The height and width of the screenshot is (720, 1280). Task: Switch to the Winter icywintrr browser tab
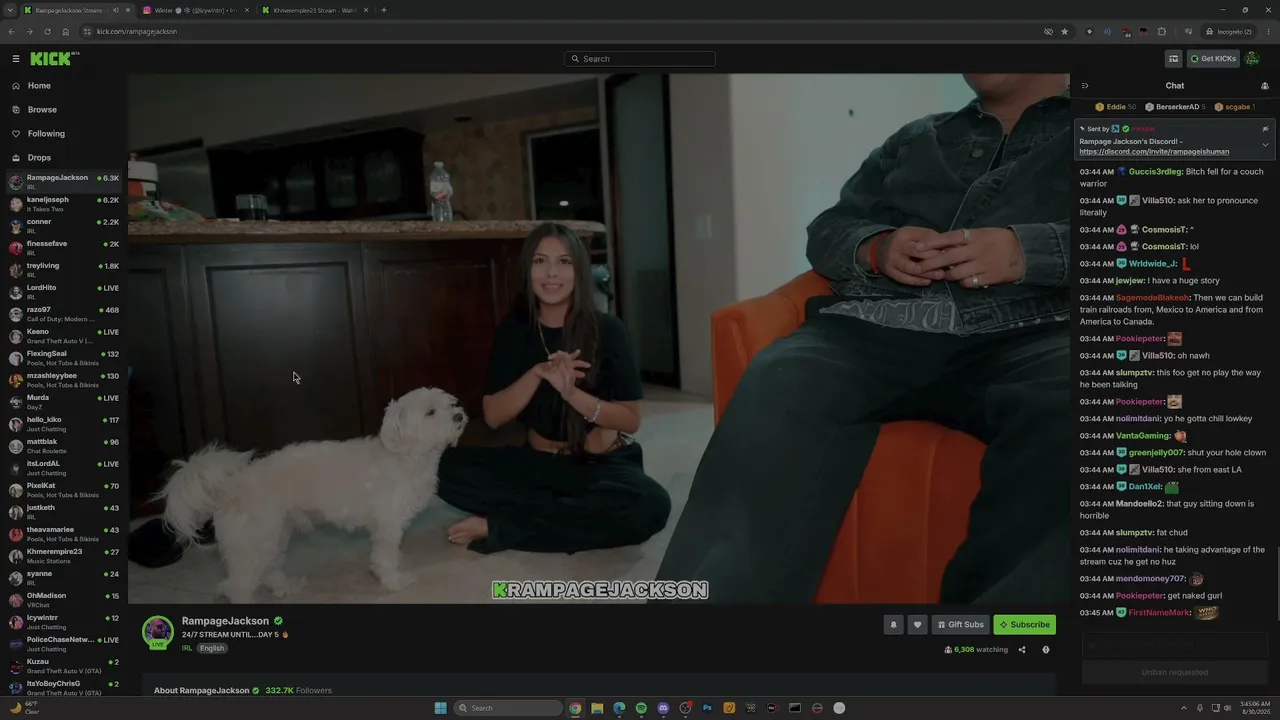point(195,10)
